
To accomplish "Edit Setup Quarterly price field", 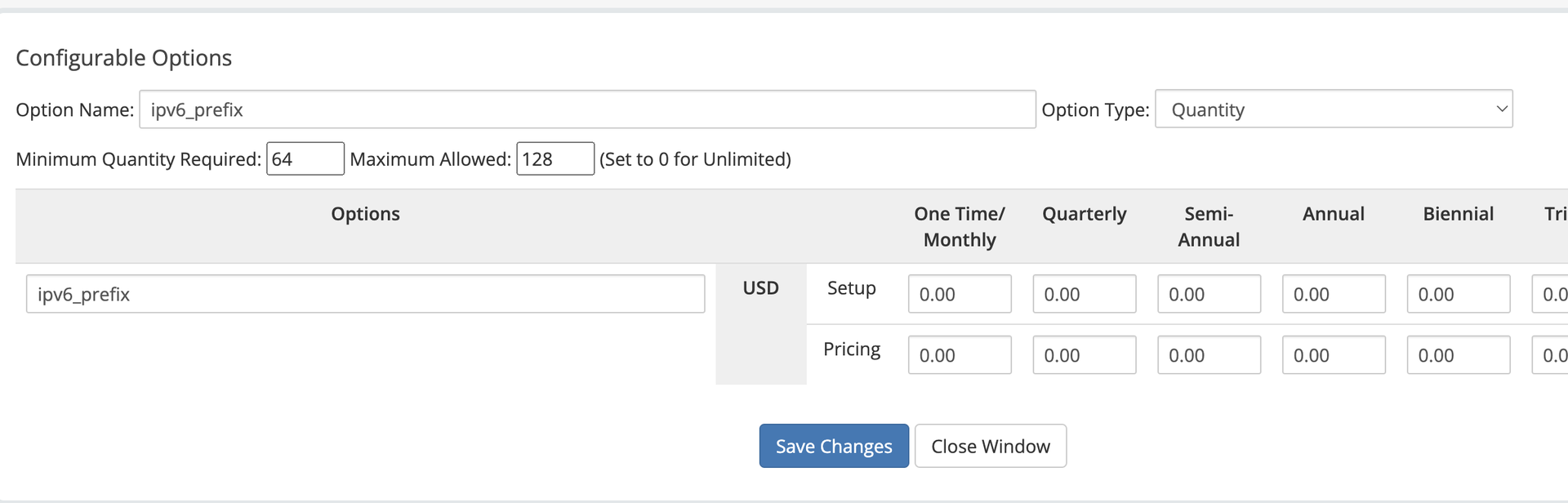I will (x=1085, y=294).
